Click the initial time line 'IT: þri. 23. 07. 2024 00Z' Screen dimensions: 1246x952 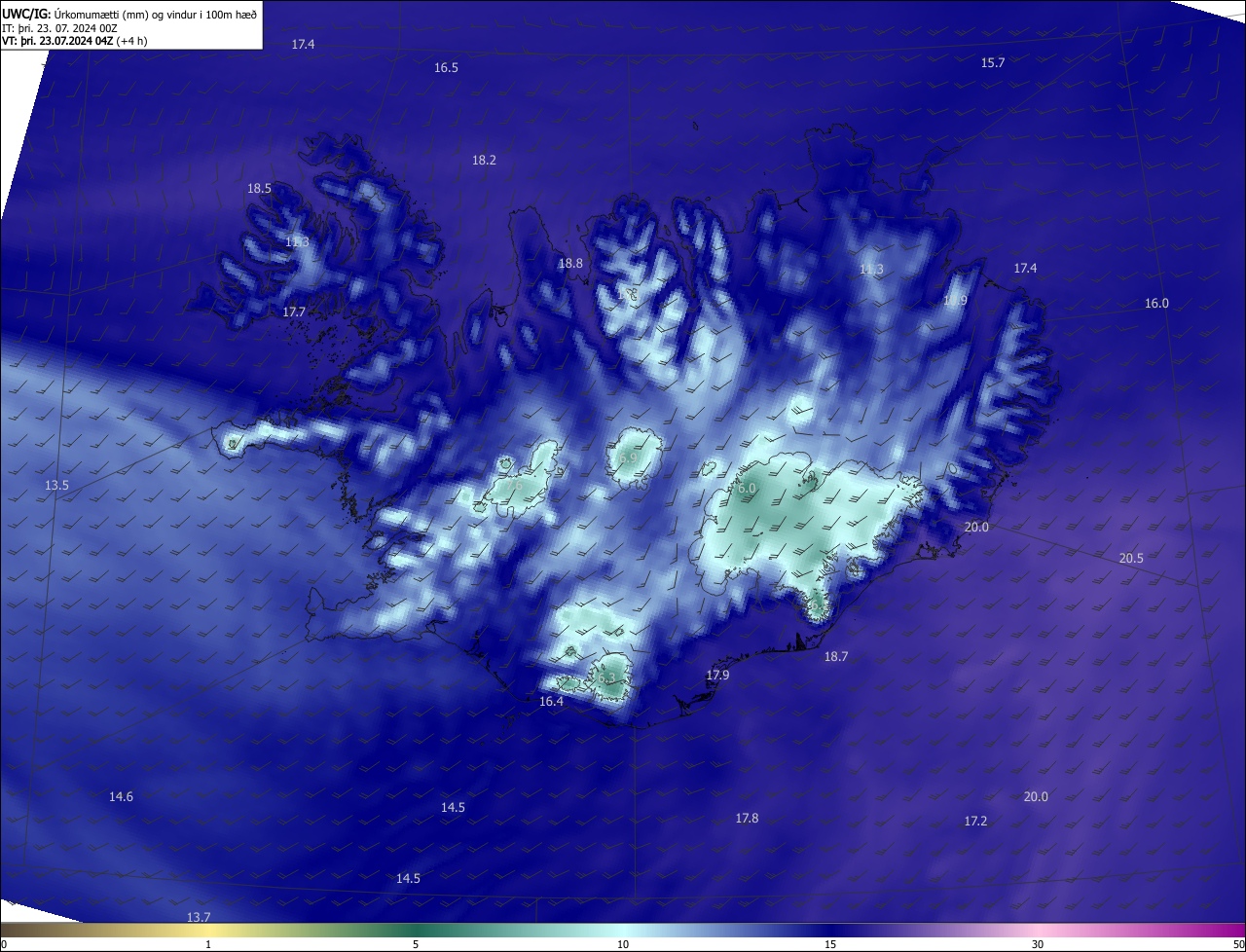click(x=59, y=27)
